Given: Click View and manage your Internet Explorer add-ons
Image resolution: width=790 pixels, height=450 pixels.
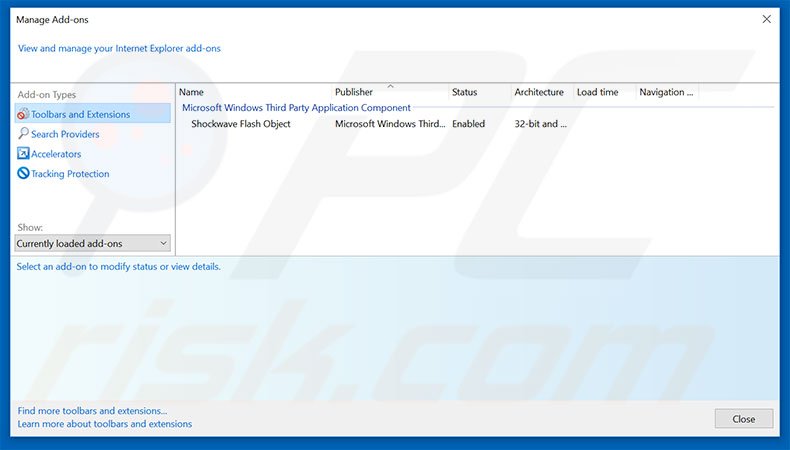Looking at the screenshot, I should (119, 48).
